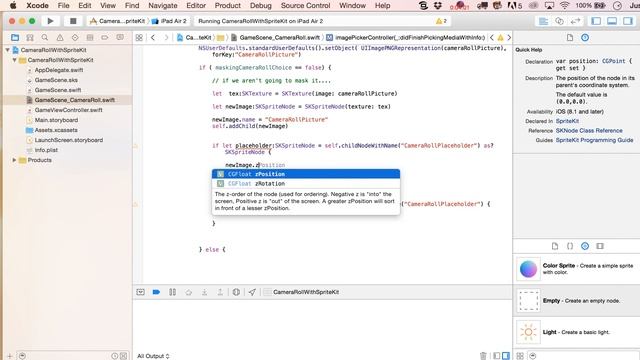Show only the console pane
This screenshot has width=640, height=360.
click(506, 356)
